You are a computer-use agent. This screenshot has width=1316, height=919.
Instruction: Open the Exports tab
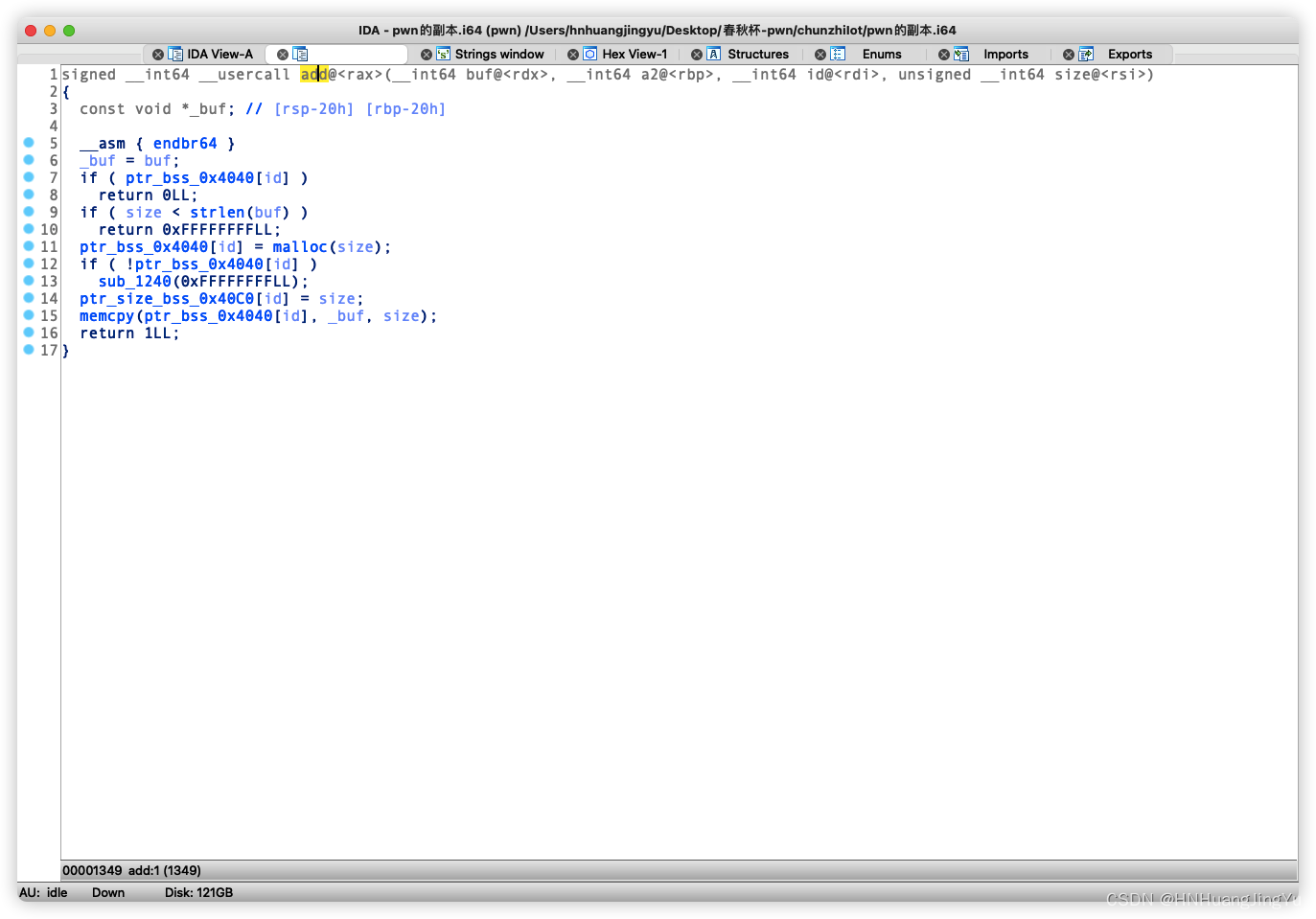pyautogui.click(x=1130, y=55)
